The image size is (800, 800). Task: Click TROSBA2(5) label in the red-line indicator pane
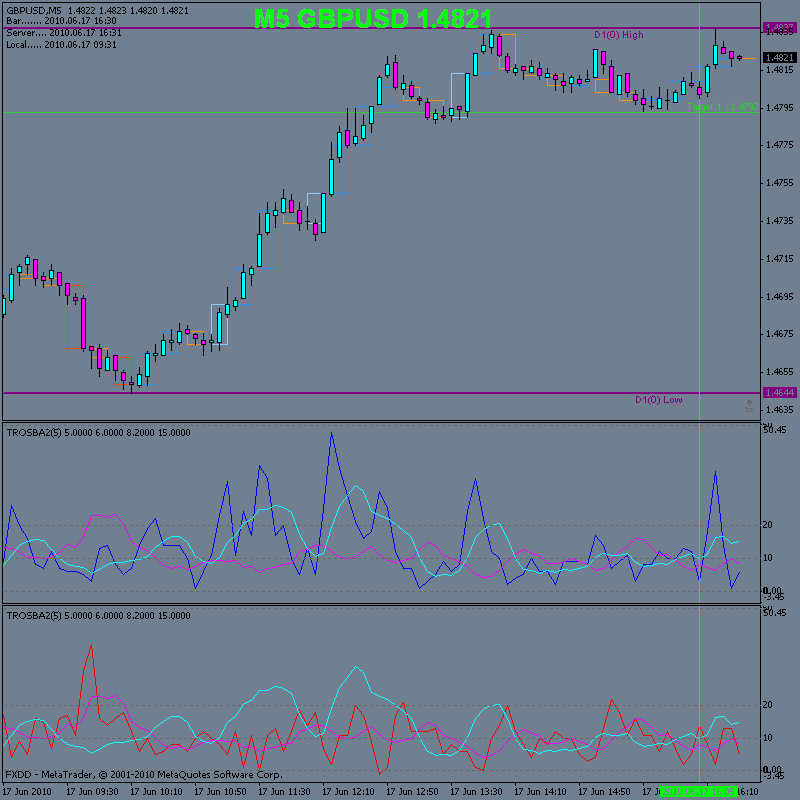tap(34, 616)
